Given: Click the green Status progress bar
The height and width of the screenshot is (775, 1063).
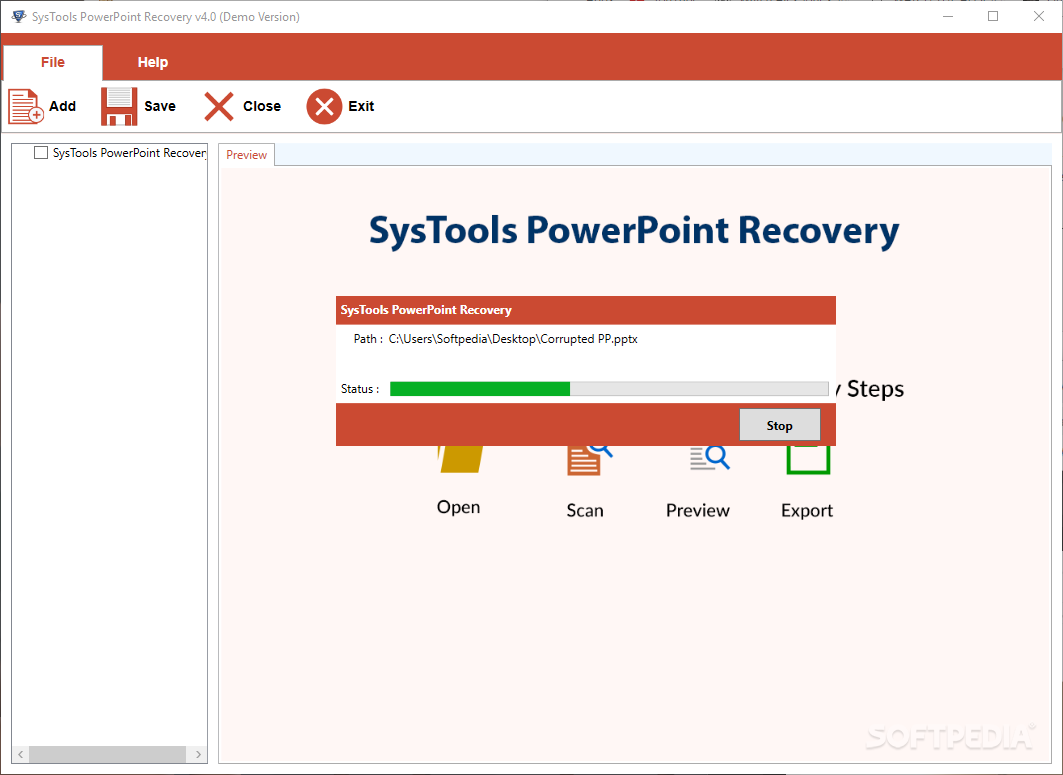Looking at the screenshot, I should 609,389.
